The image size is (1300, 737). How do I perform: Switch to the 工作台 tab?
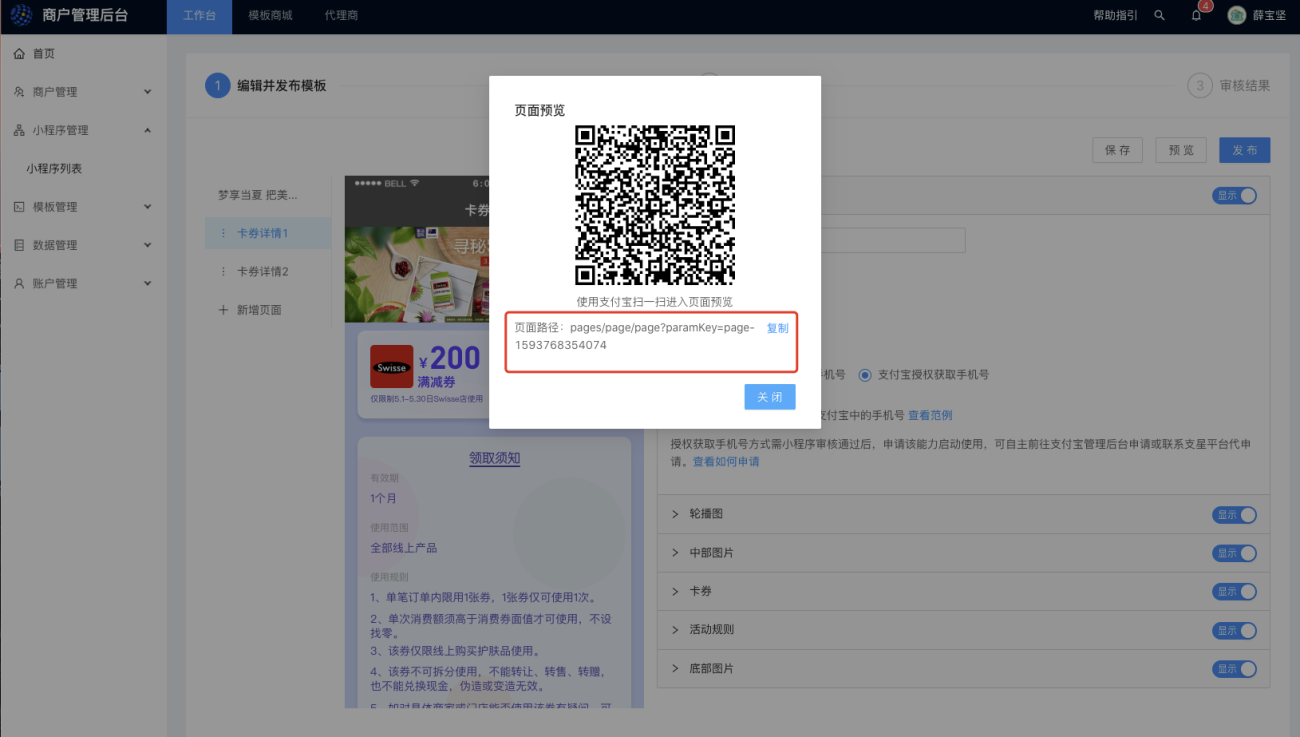click(x=199, y=16)
